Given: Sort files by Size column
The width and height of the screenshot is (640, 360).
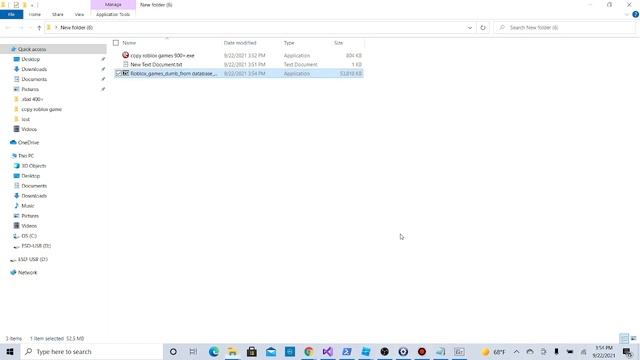Looking at the screenshot, I should 338,43.
